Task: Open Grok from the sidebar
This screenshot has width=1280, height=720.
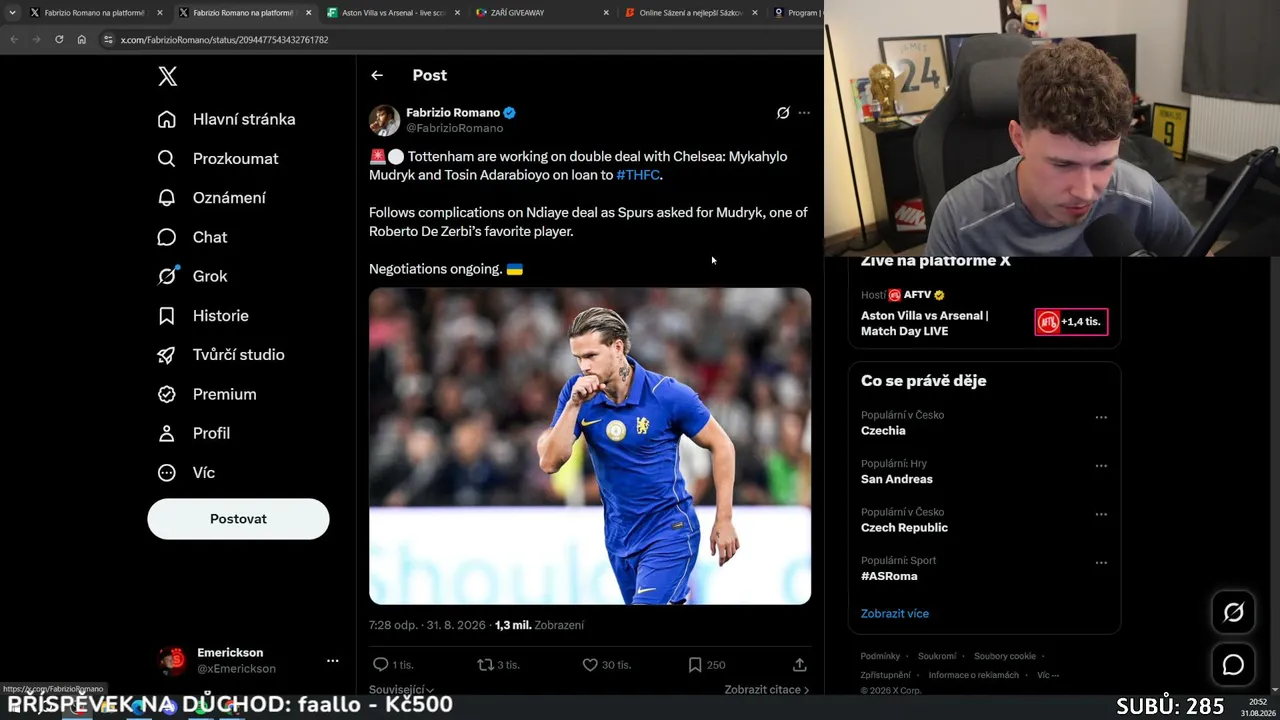Action: pyautogui.click(x=192, y=276)
